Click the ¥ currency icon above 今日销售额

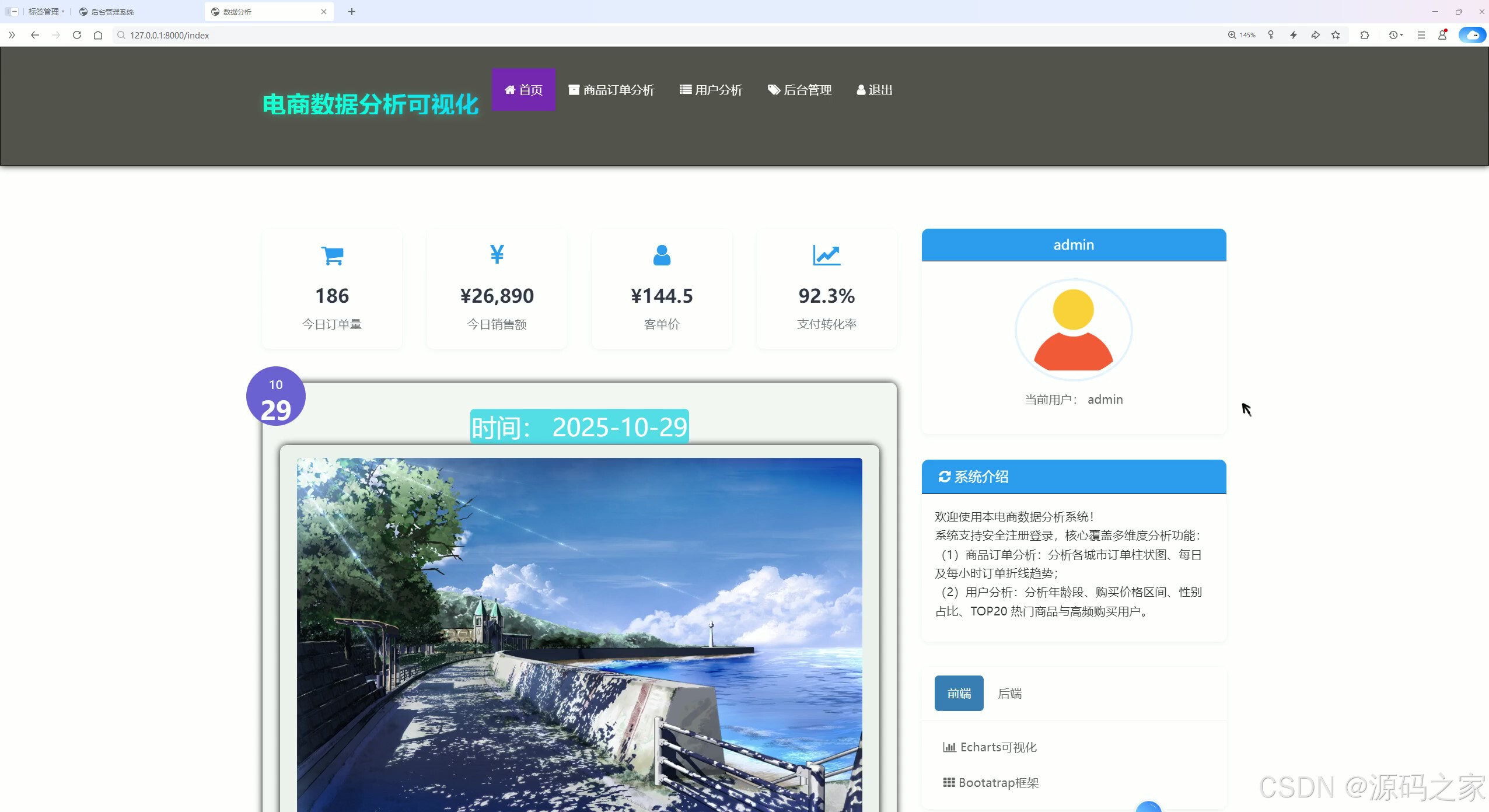click(x=496, y=254)
